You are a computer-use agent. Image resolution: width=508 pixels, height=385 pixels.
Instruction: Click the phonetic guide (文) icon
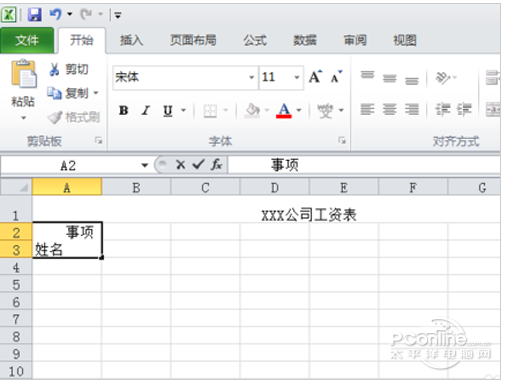pos(325,110)
